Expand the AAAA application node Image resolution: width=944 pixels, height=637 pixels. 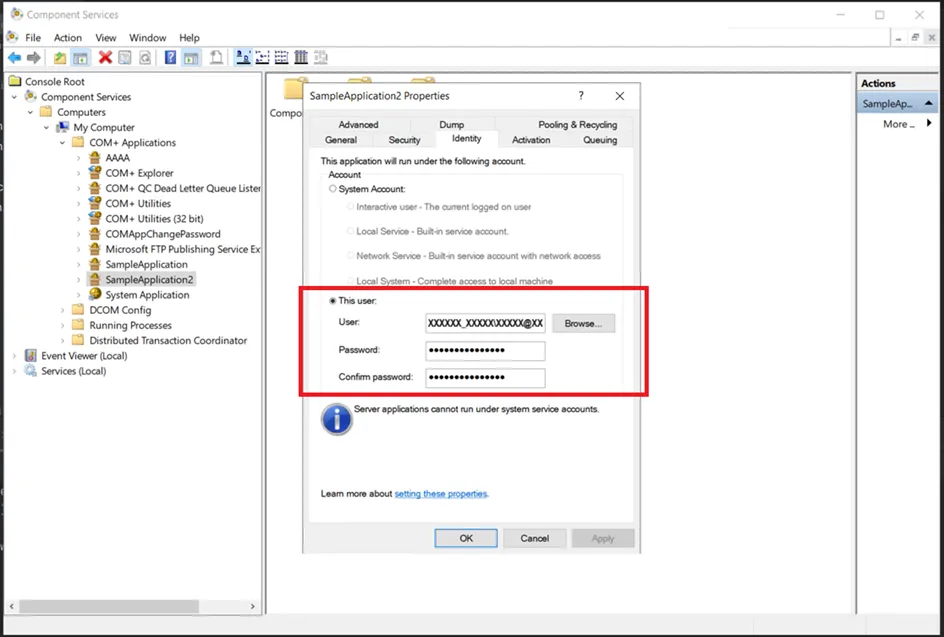coord(78,158)
